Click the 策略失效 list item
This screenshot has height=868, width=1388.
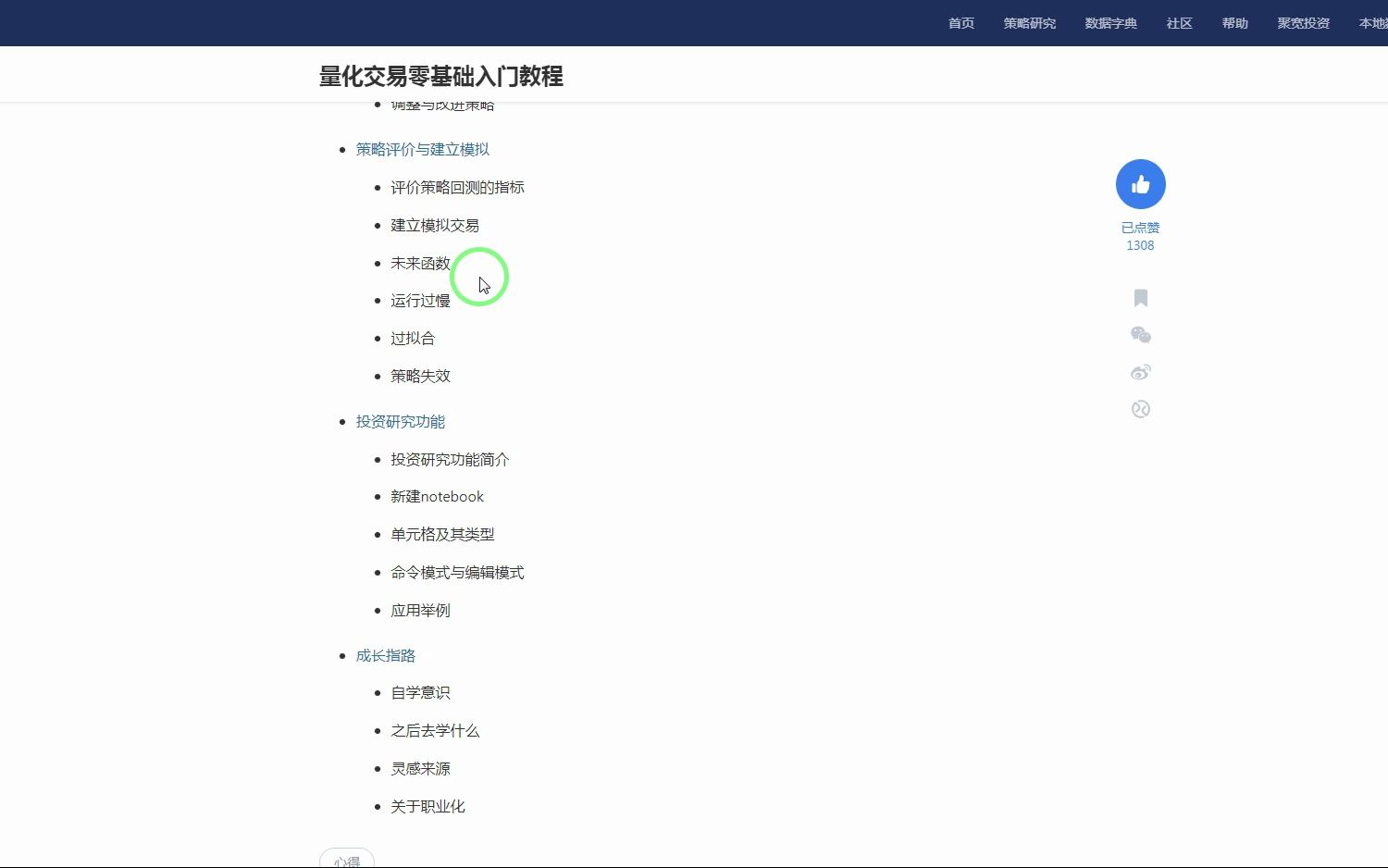[420, 376]
